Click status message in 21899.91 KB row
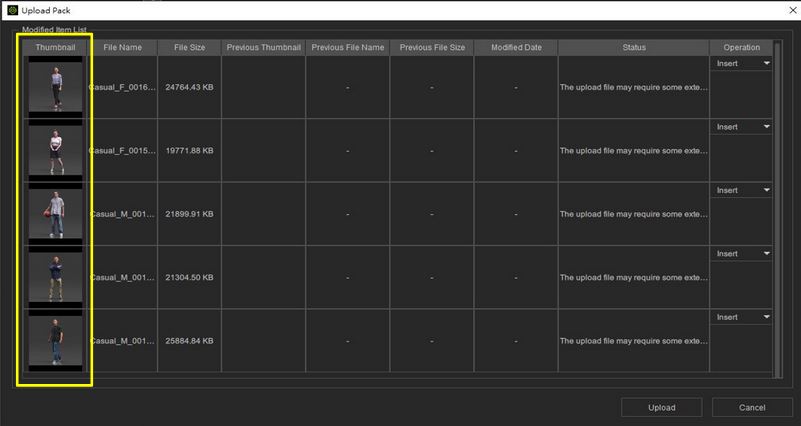The height and width of the screenshot is (426, 801). (x=634, y=214)
